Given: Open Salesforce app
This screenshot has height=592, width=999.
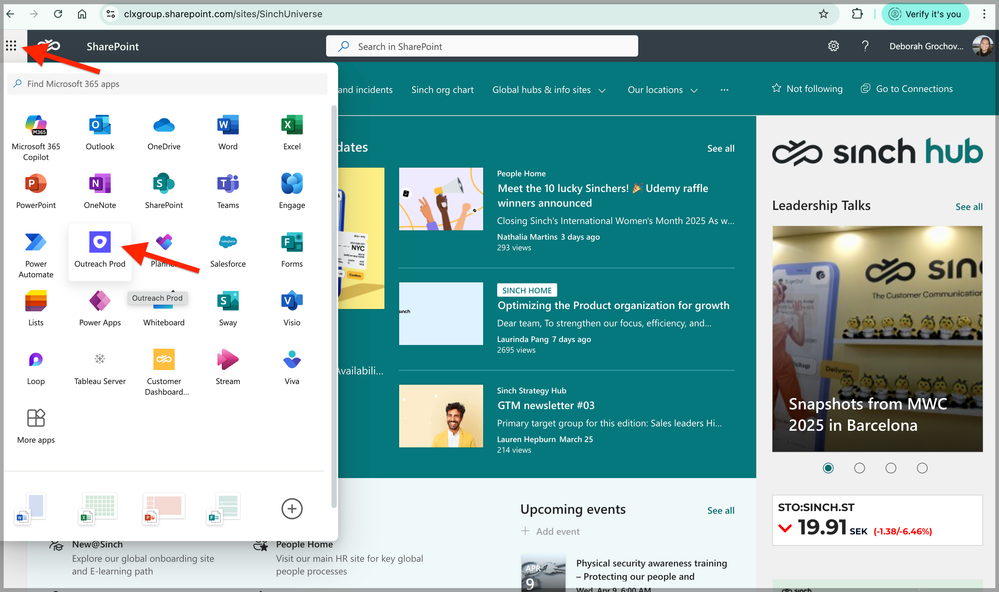Looking at the screenshot, I should pyautogui.click(x=227, y=250).
